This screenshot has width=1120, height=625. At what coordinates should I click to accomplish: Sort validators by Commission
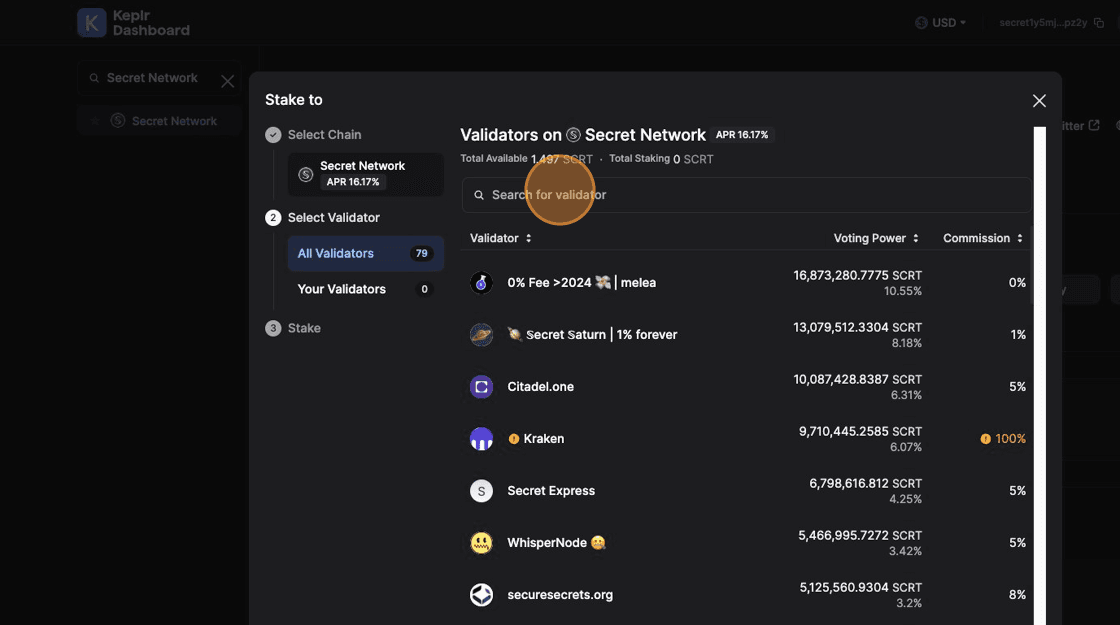tap(983, 238)
